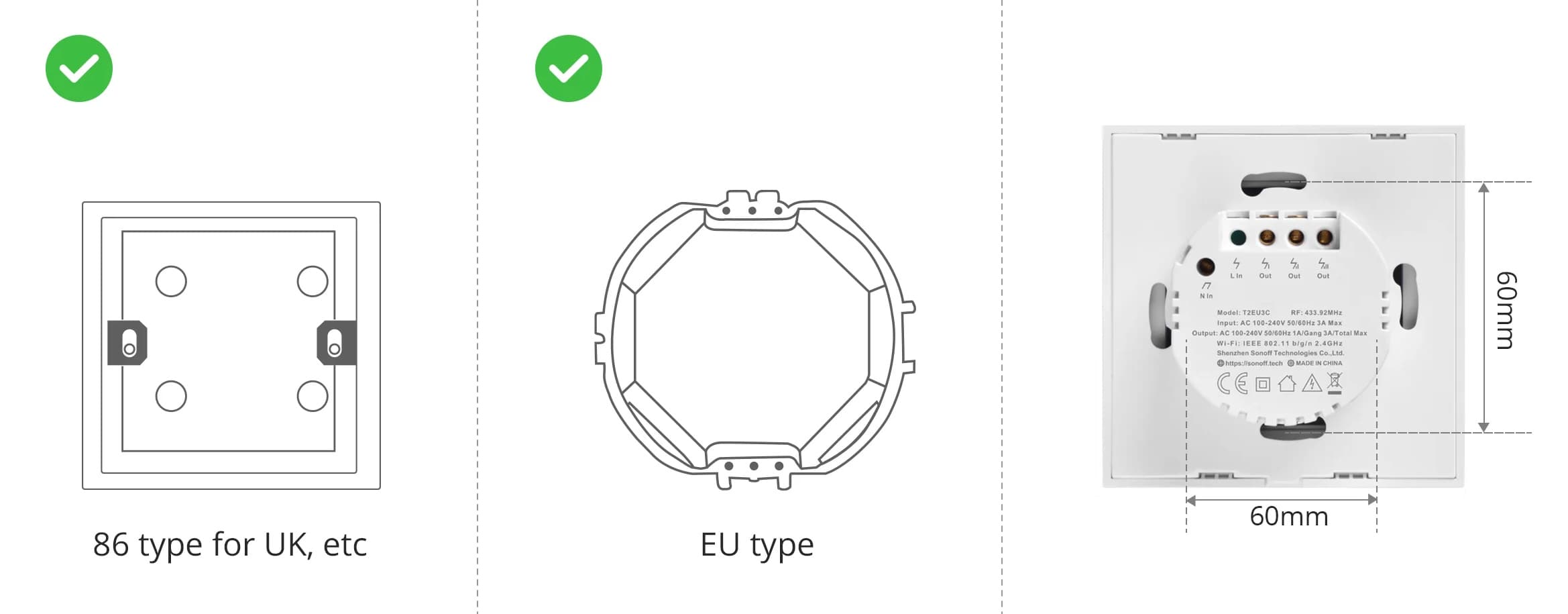Click the double-insulation square symbol

(x=1263, y=385)
